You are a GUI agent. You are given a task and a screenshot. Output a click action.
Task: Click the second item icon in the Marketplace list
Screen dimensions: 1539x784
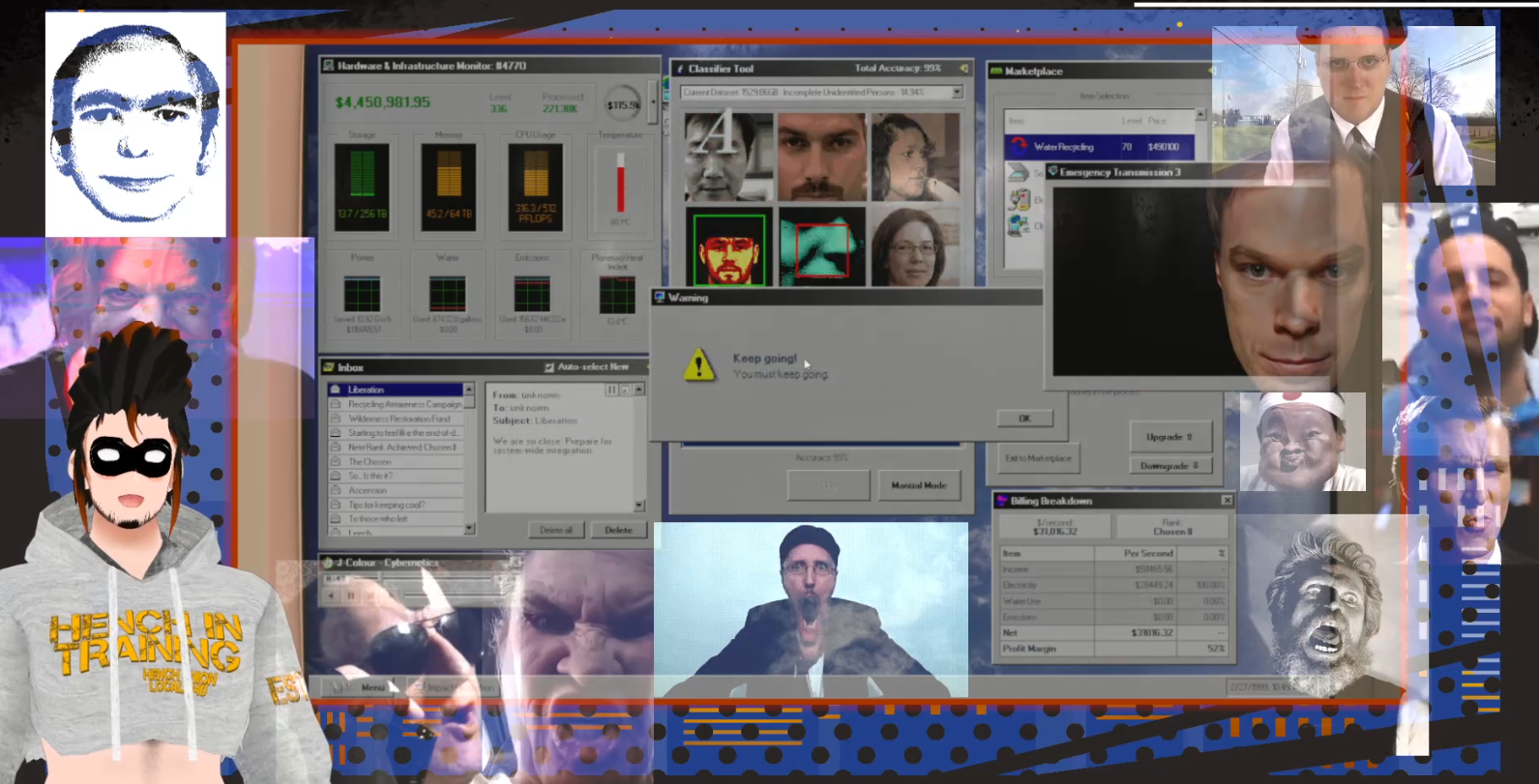pyautogui.click(x=1018, y=173)
